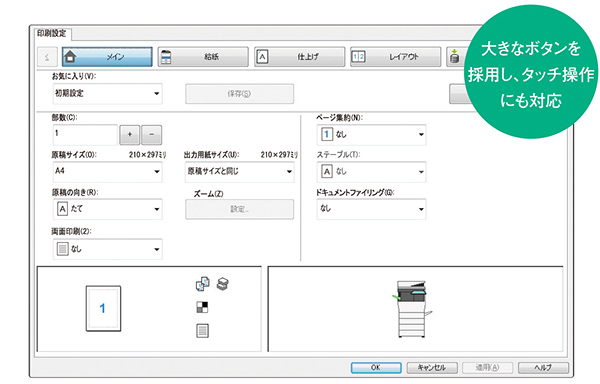Open the 原稿の向き dropdown showing たて
This screenshot has height=384, width=600.
pos(108,209)
